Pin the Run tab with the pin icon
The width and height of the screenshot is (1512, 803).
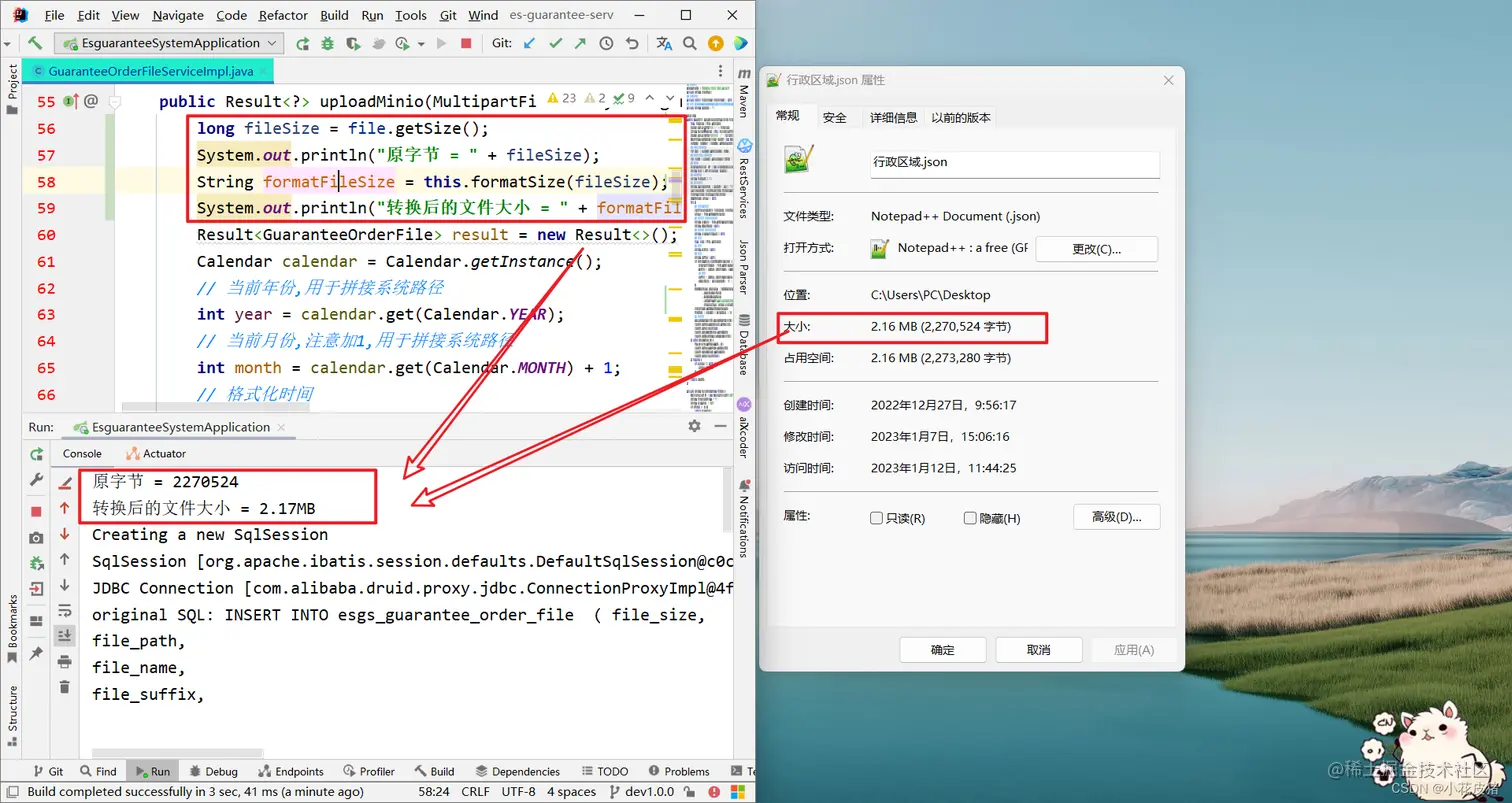coord(37,653)
